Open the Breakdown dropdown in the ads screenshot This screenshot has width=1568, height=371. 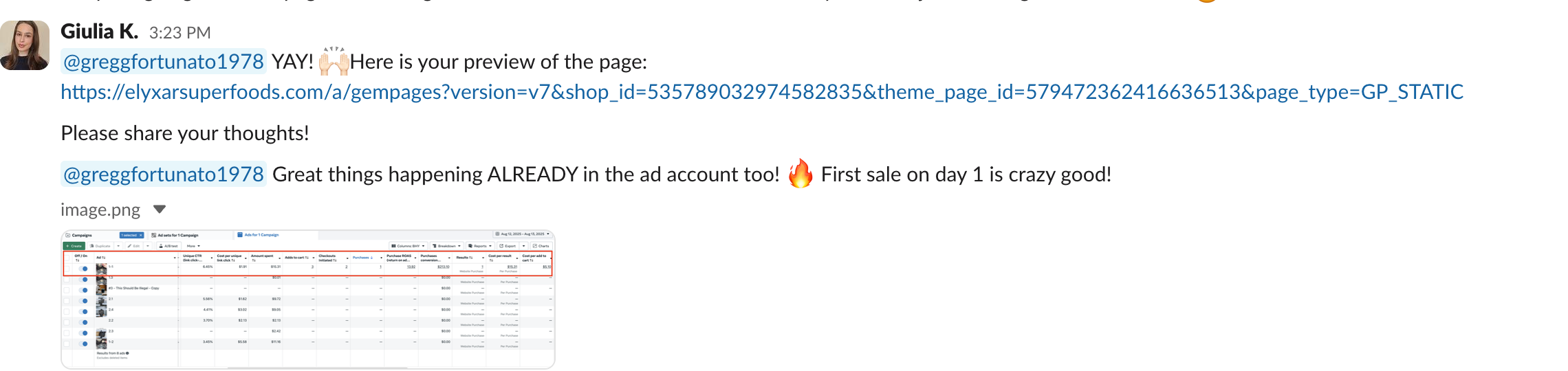447,246
